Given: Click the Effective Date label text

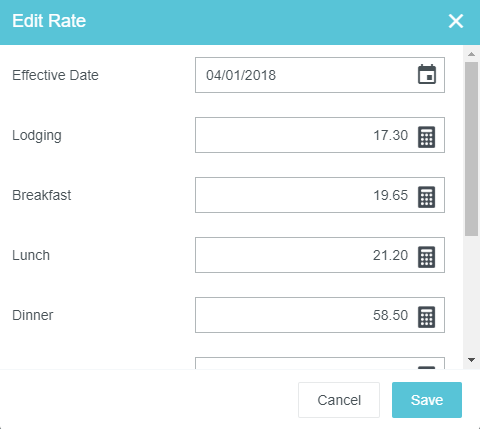Looking at the screenshot, I should (55, 75).
